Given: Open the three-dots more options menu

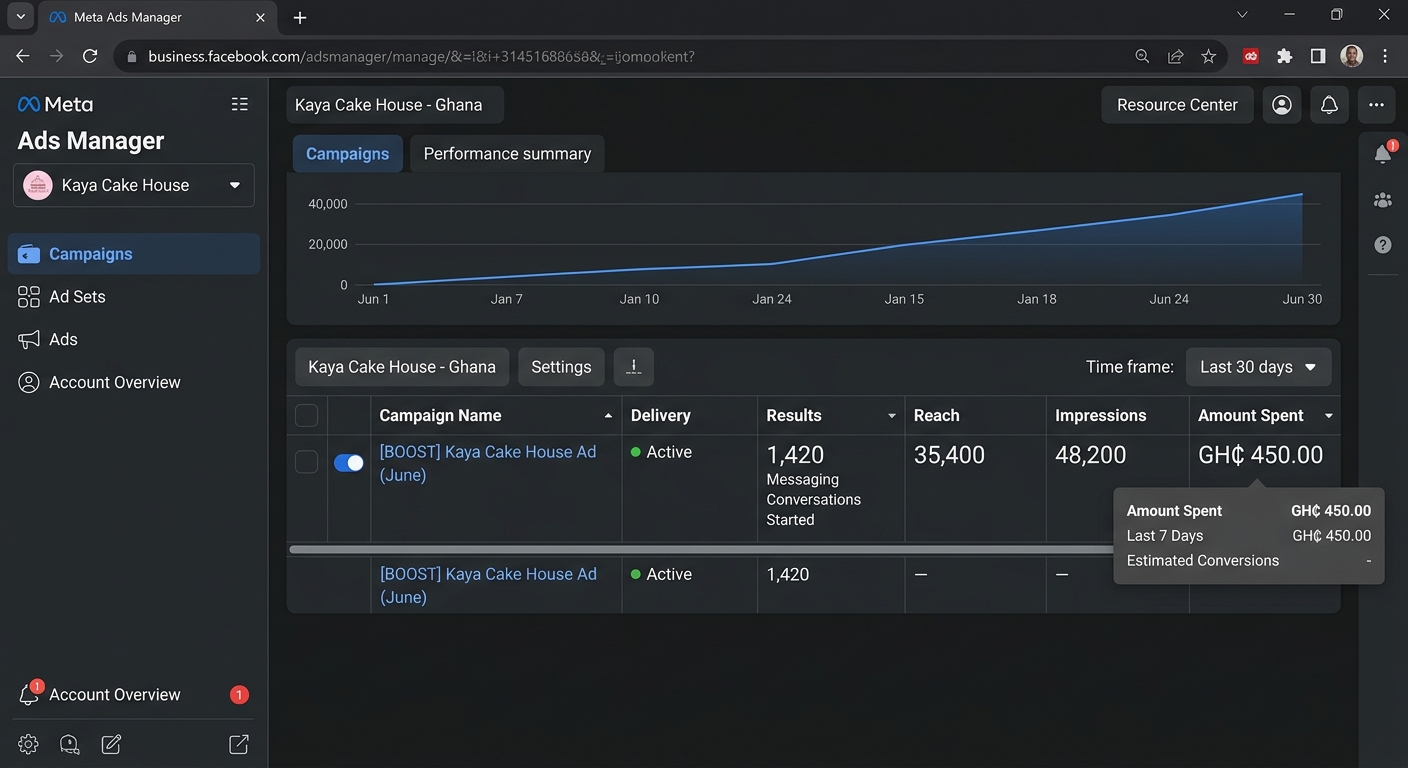Looking at the screenshot, I should (x=1377, y=105).
